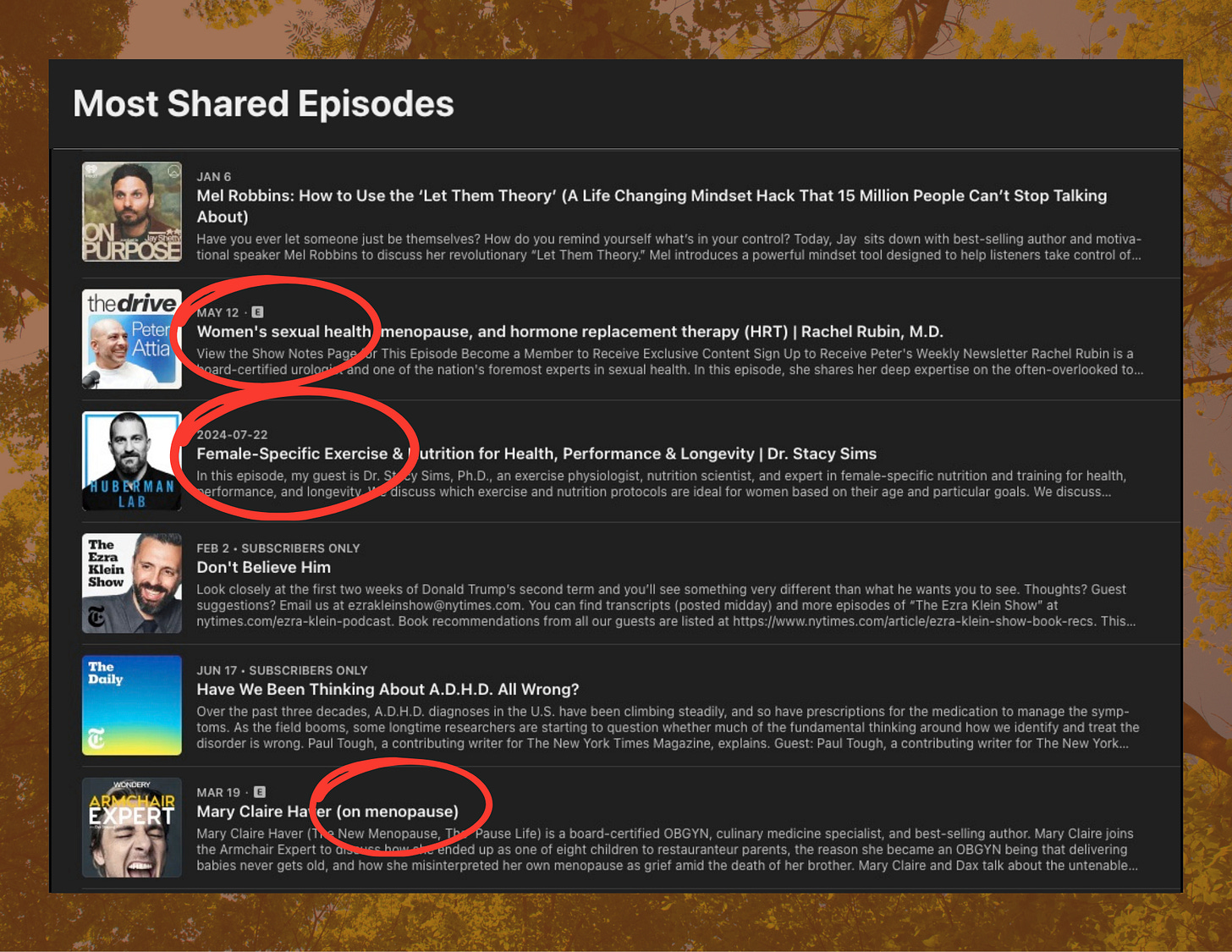This screenshot has height=952, width=1232.
Task: Open The Daily podcast artwork
Action: click(x=131, y=705)
